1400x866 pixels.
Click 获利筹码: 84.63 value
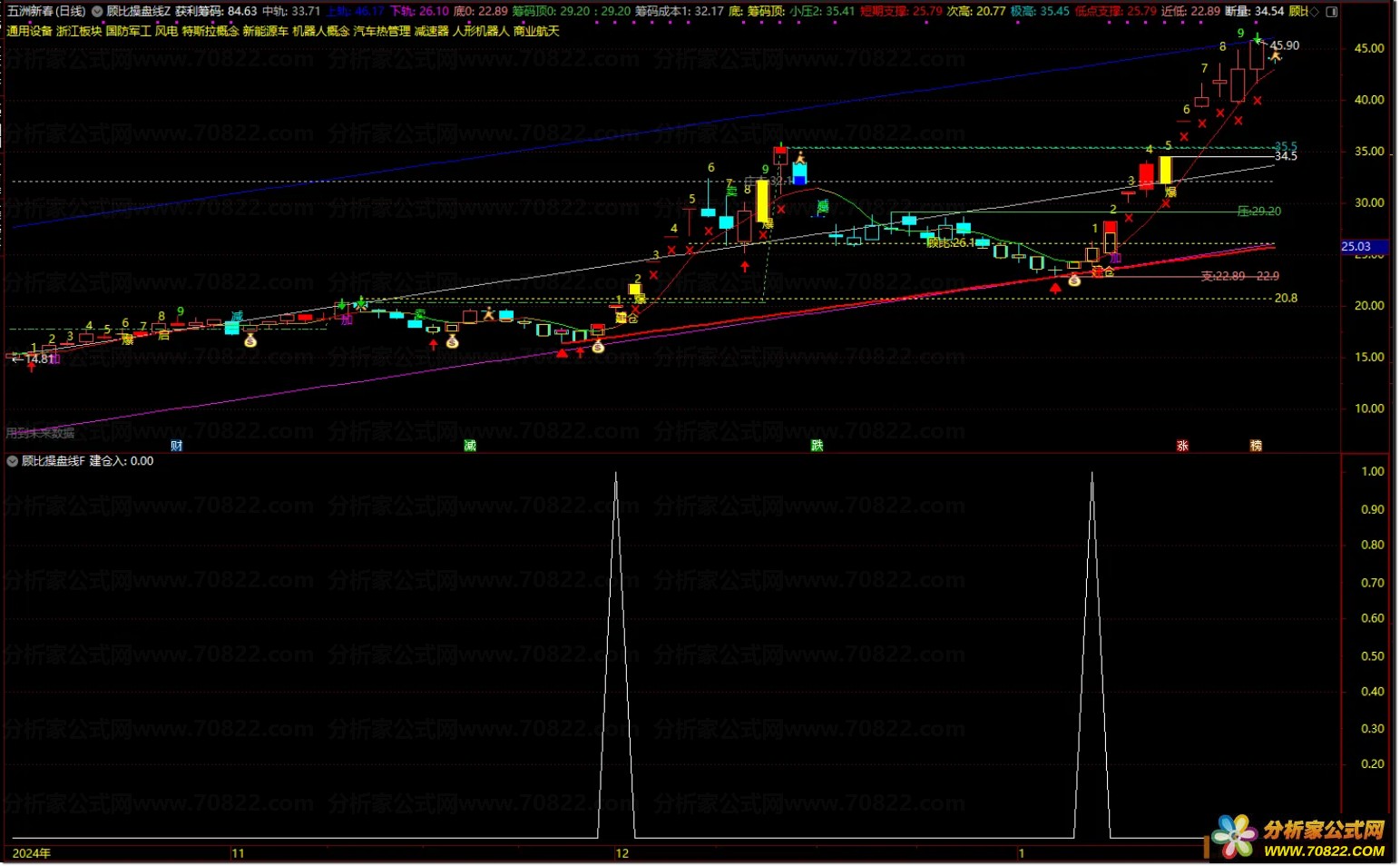click(x=216, y=12)
